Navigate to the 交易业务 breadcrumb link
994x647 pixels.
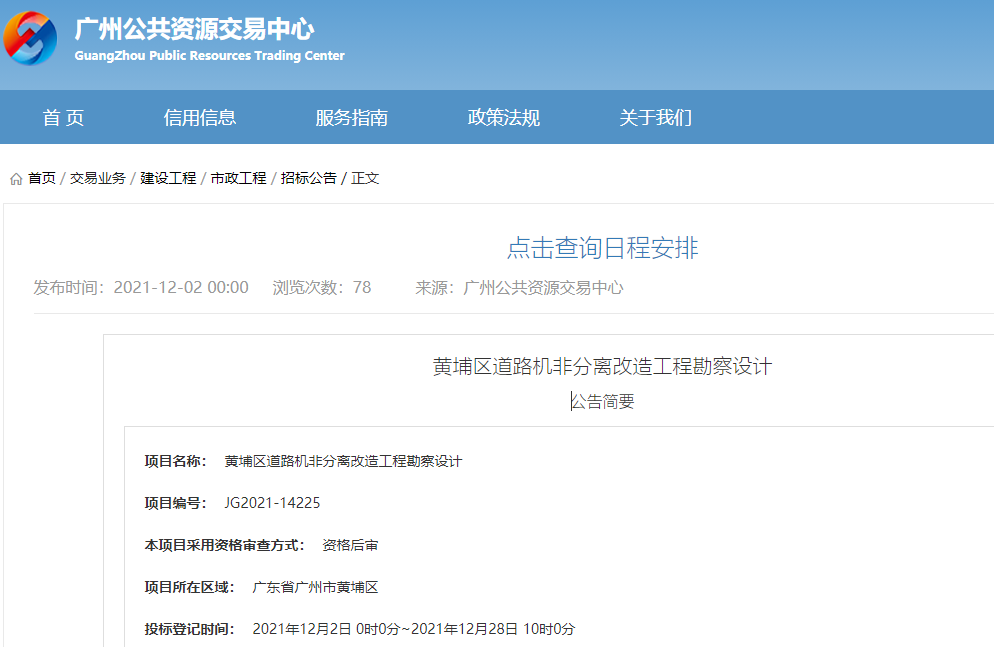click(98, 178)
